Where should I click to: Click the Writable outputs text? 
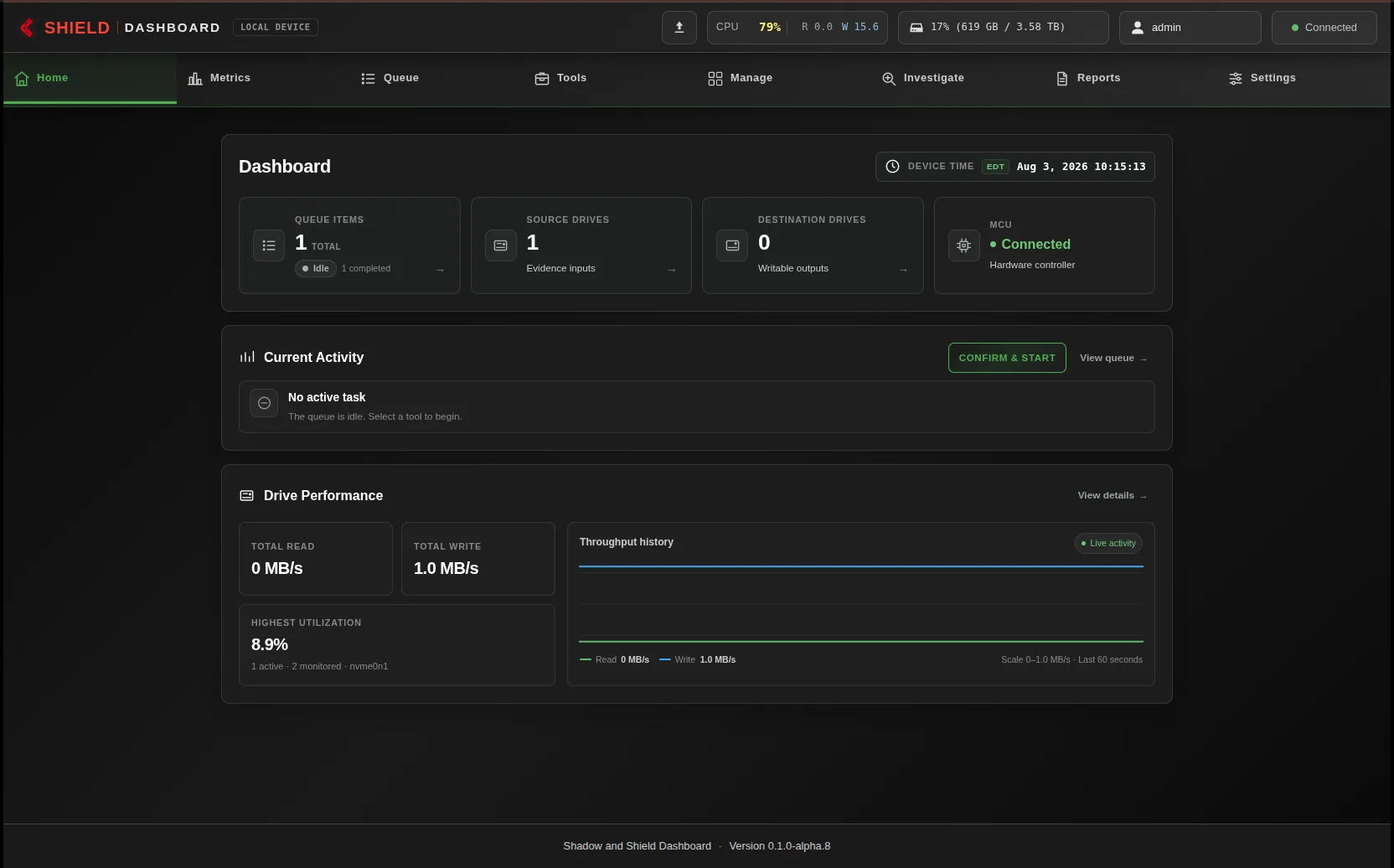(793, 269)
